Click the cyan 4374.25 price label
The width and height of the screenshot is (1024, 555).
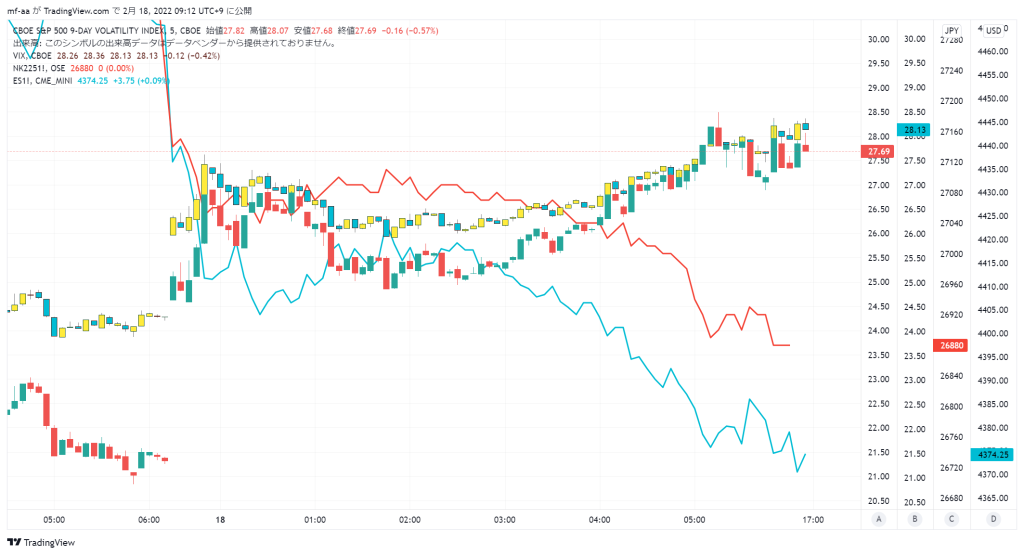(x=993, y=454)
